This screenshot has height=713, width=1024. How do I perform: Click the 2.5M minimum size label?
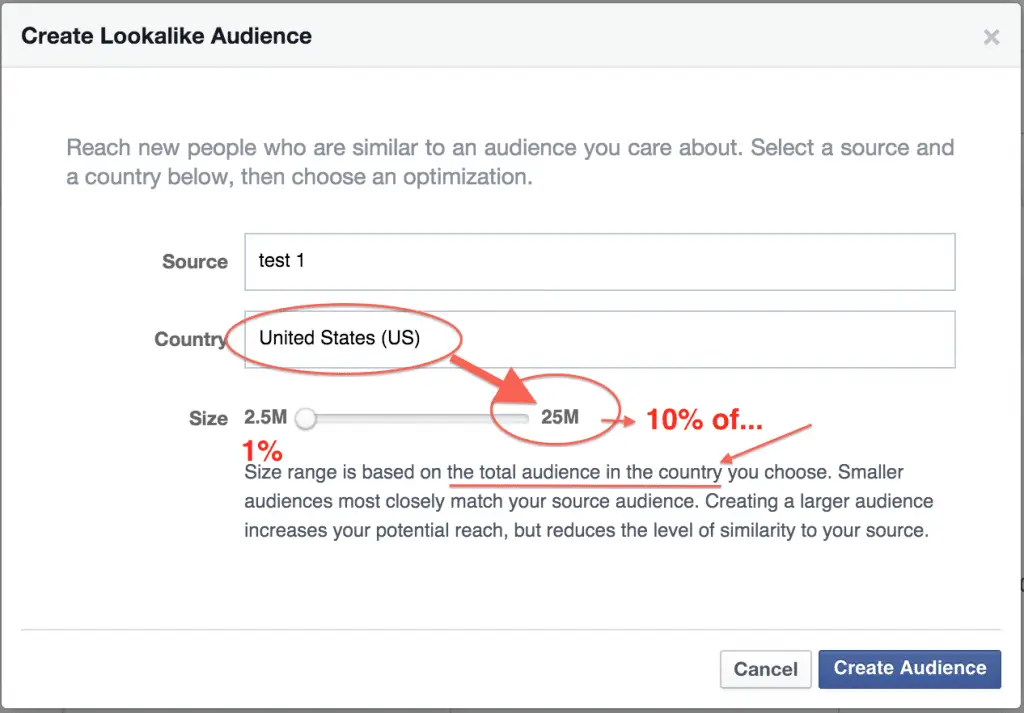pyautogui.click(x=264, y=418)
